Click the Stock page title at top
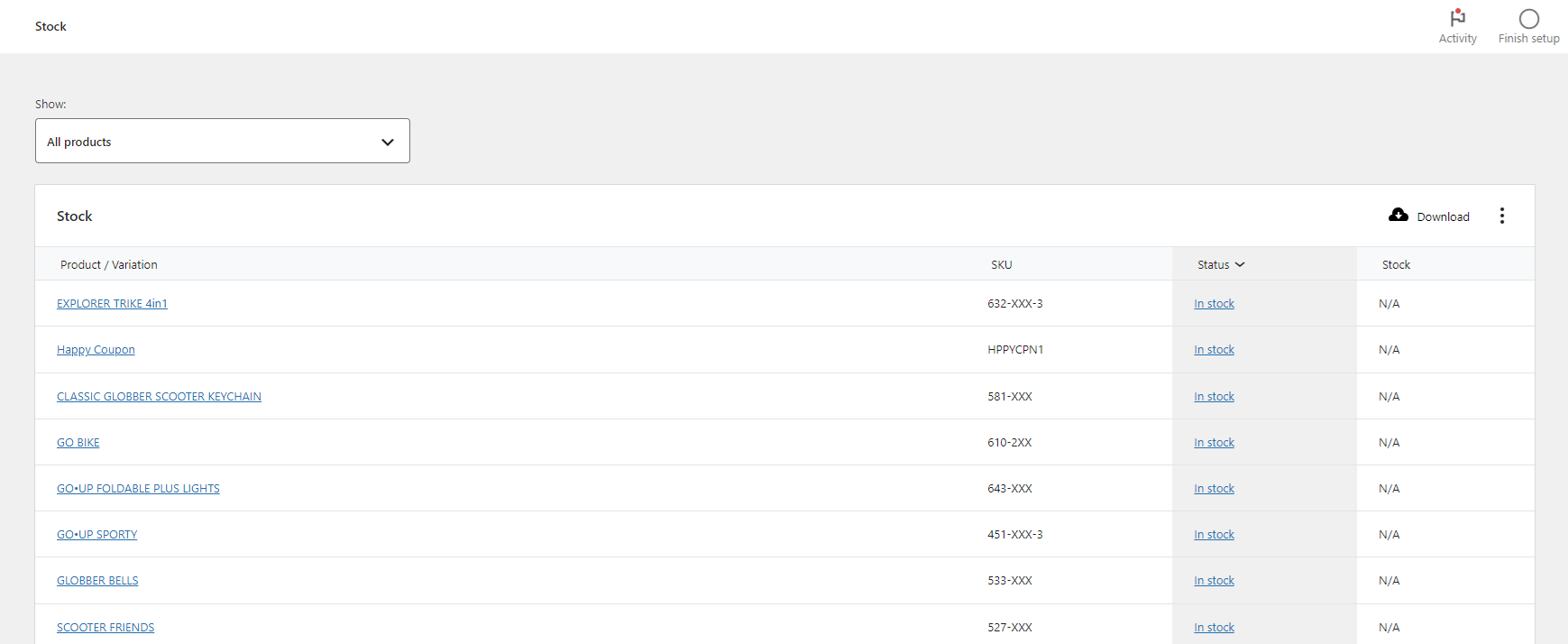The width and height of the screenshot is (1568, 644). pyautogui.click(x=50, y=26)
